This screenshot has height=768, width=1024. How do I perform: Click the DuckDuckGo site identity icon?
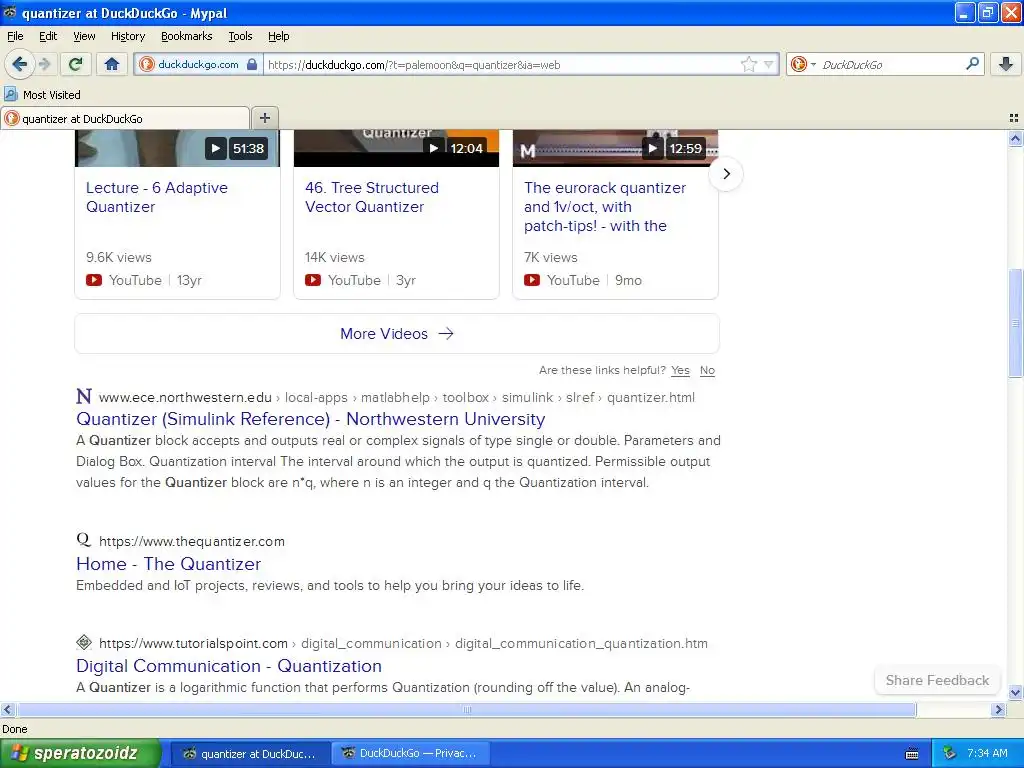click(x=147, y=64)
